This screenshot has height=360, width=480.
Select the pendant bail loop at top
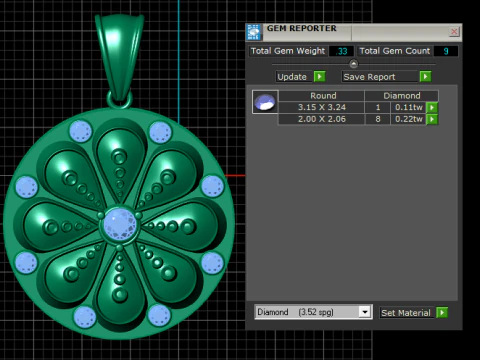[119, 57]
